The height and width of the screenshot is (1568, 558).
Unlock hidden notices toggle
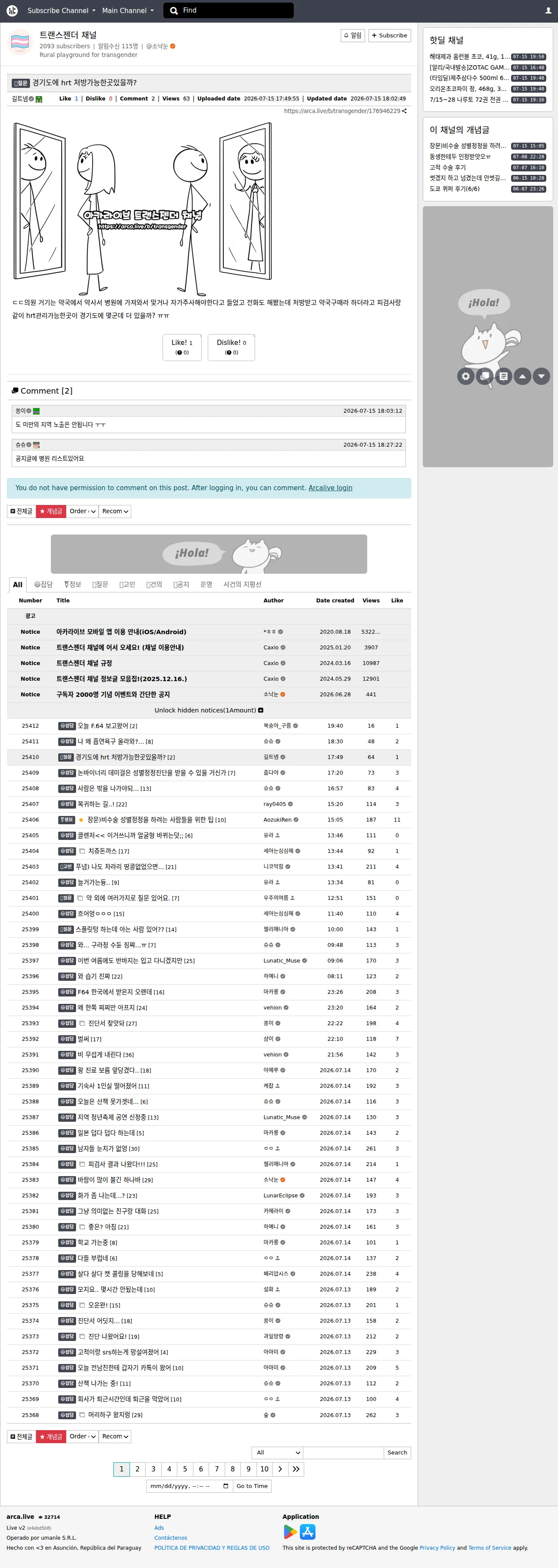(209, 710)
